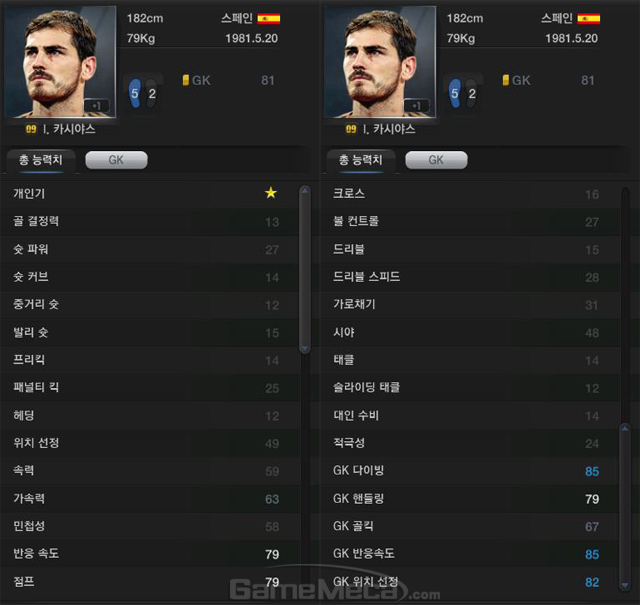Click the scroll down arrow in left stats list
Image resolution: width=640 pixels, height=605 pixels.
[305, 348]
